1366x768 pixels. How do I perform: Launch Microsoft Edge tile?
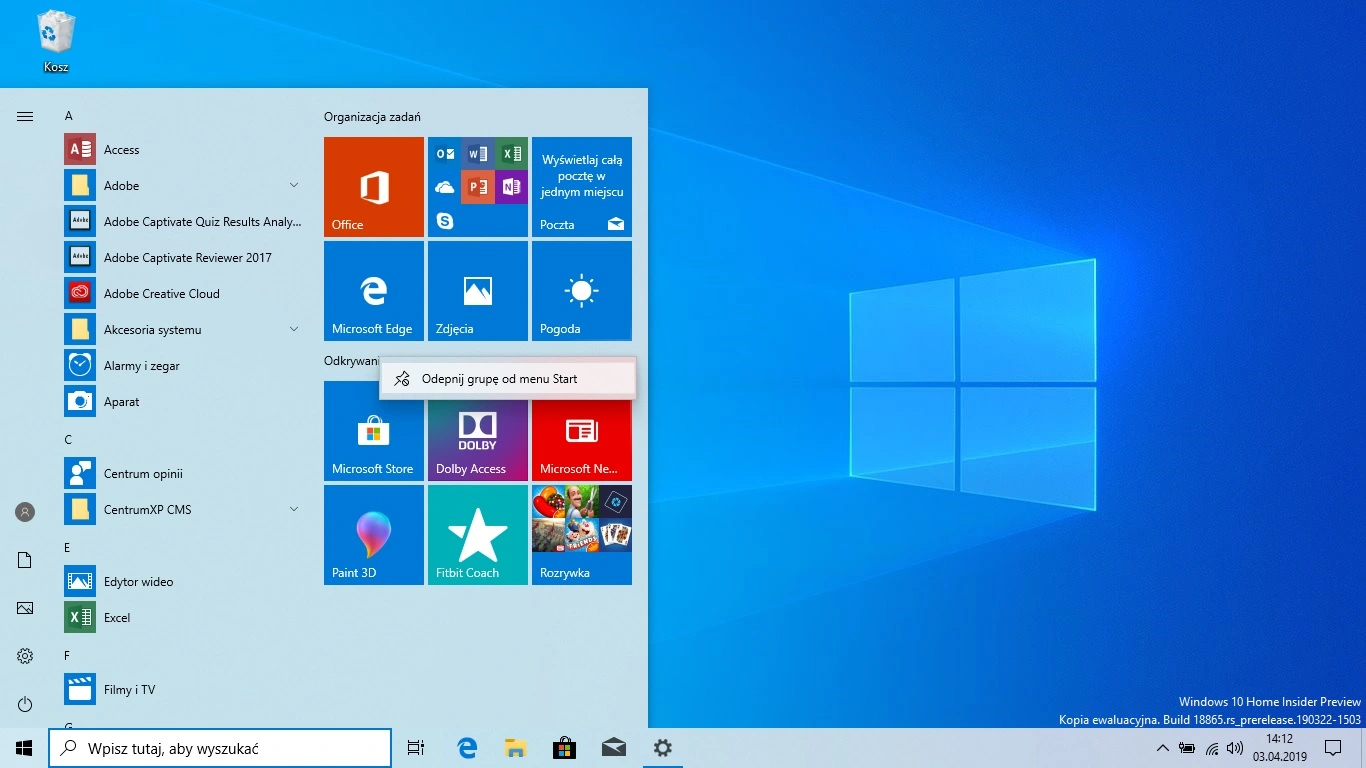[373, 291]
